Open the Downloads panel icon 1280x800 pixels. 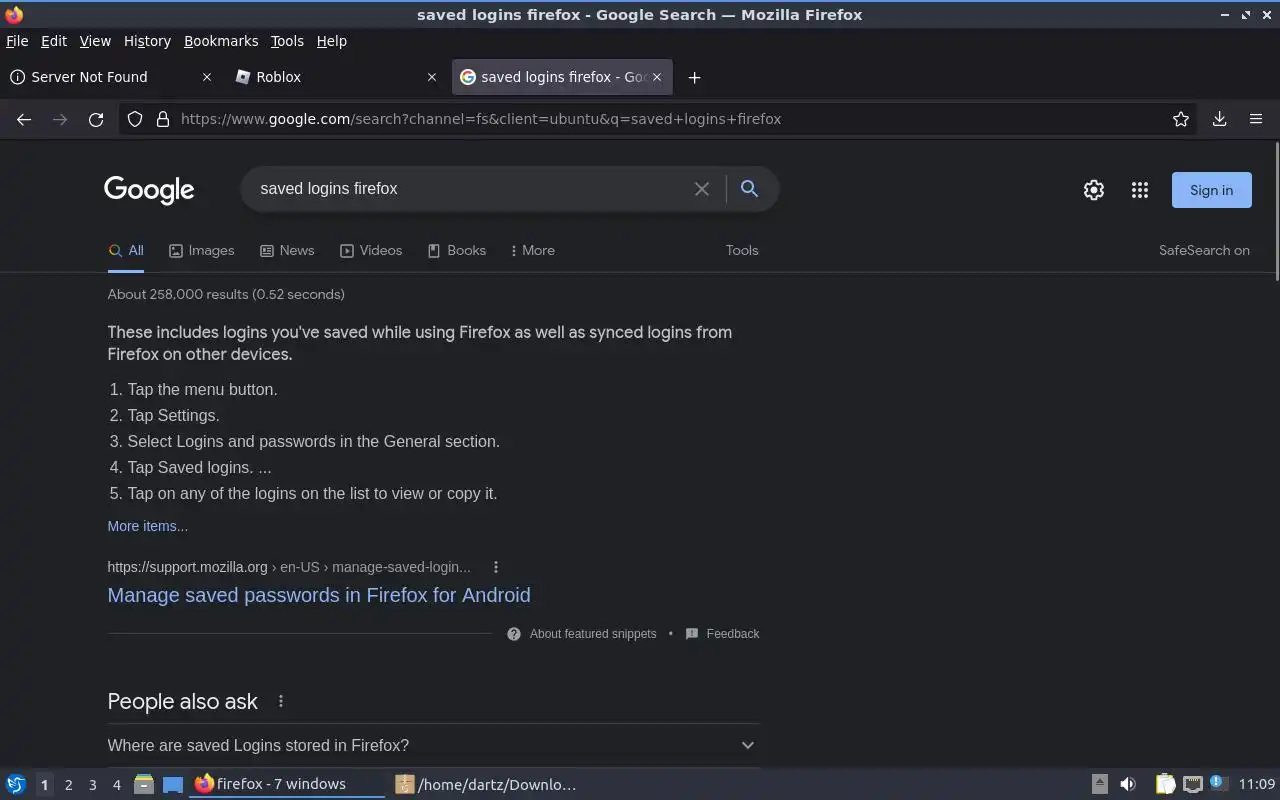click(1219, 119)
